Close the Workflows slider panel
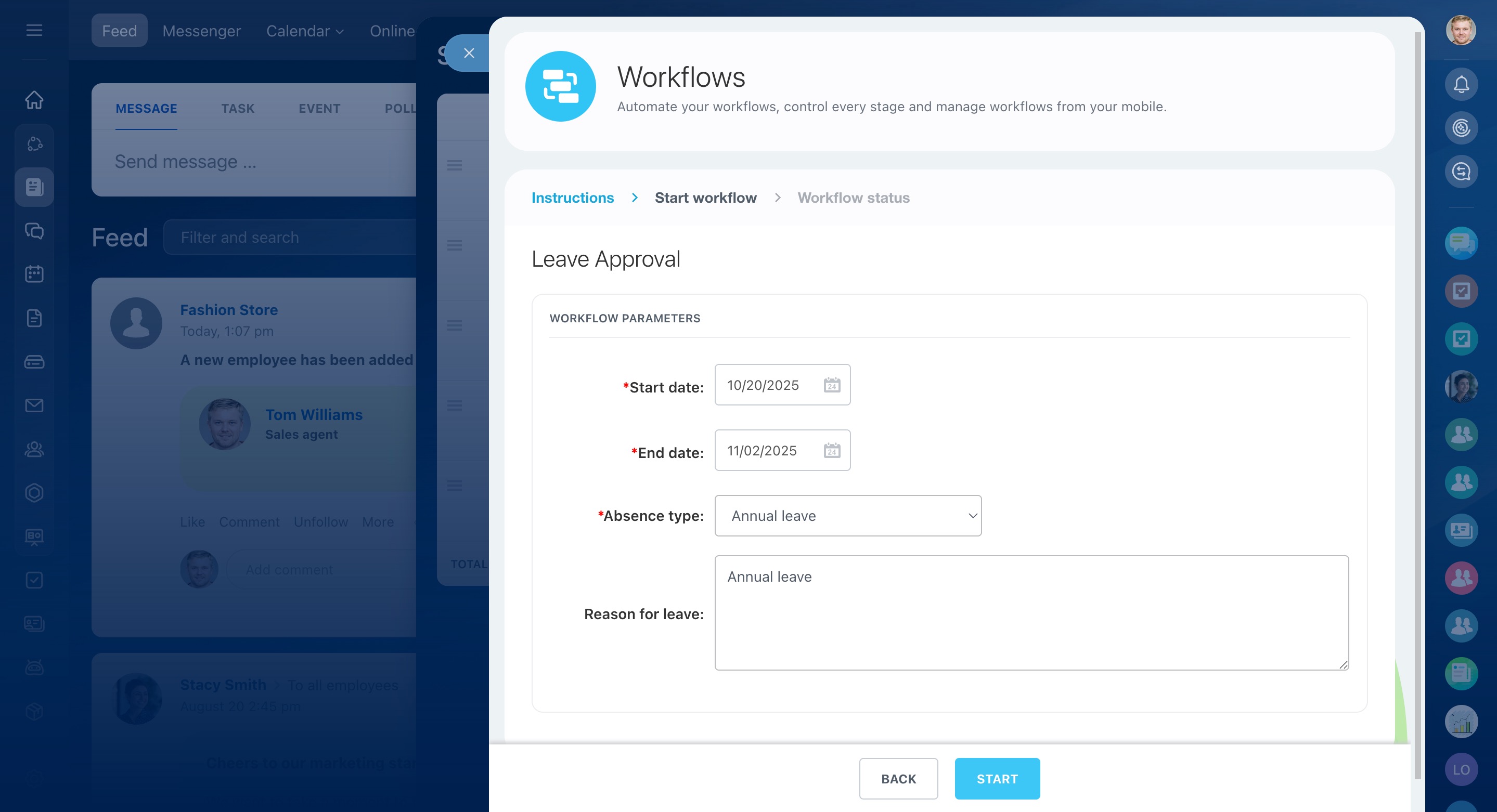The width and height of the screenshot is (1497, 812). tap(469, 54)
